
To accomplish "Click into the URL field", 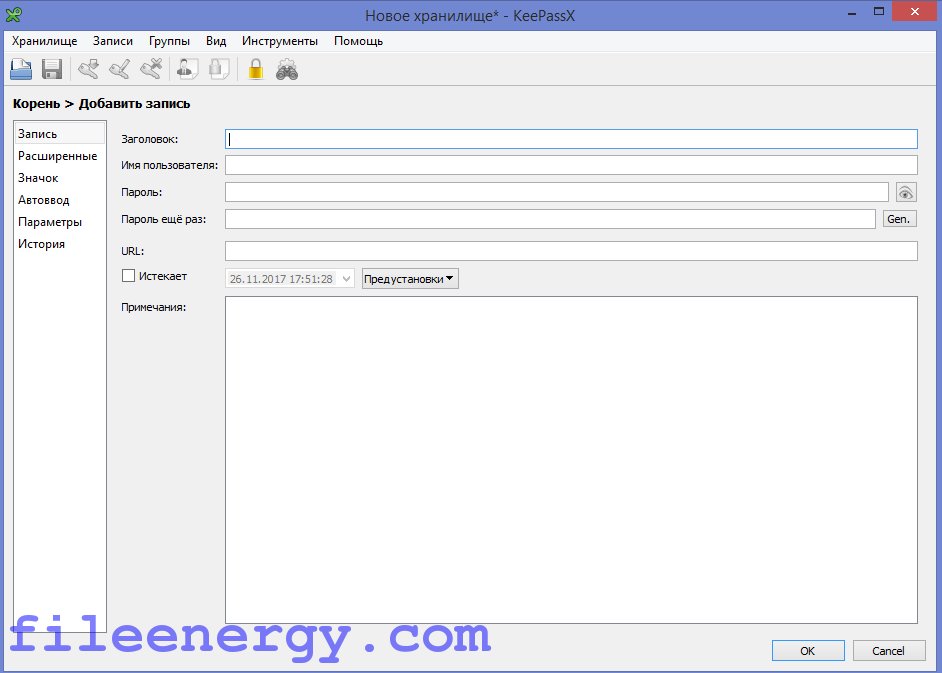I will point(571,251).
